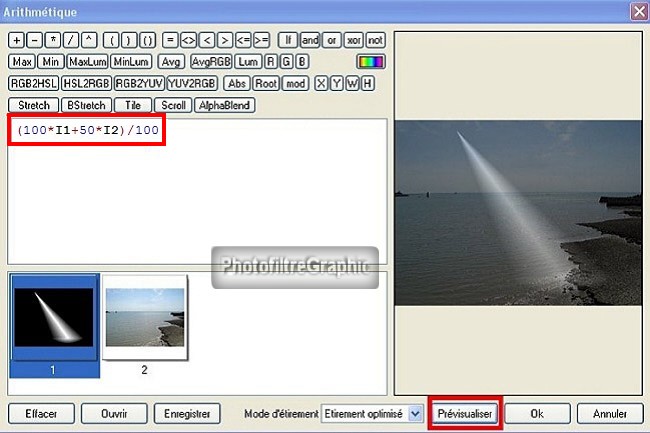The height and width of the screenshot is (433, 650).
Task: Click the RGB2HSL conversion button
Action: coord(33,84)
